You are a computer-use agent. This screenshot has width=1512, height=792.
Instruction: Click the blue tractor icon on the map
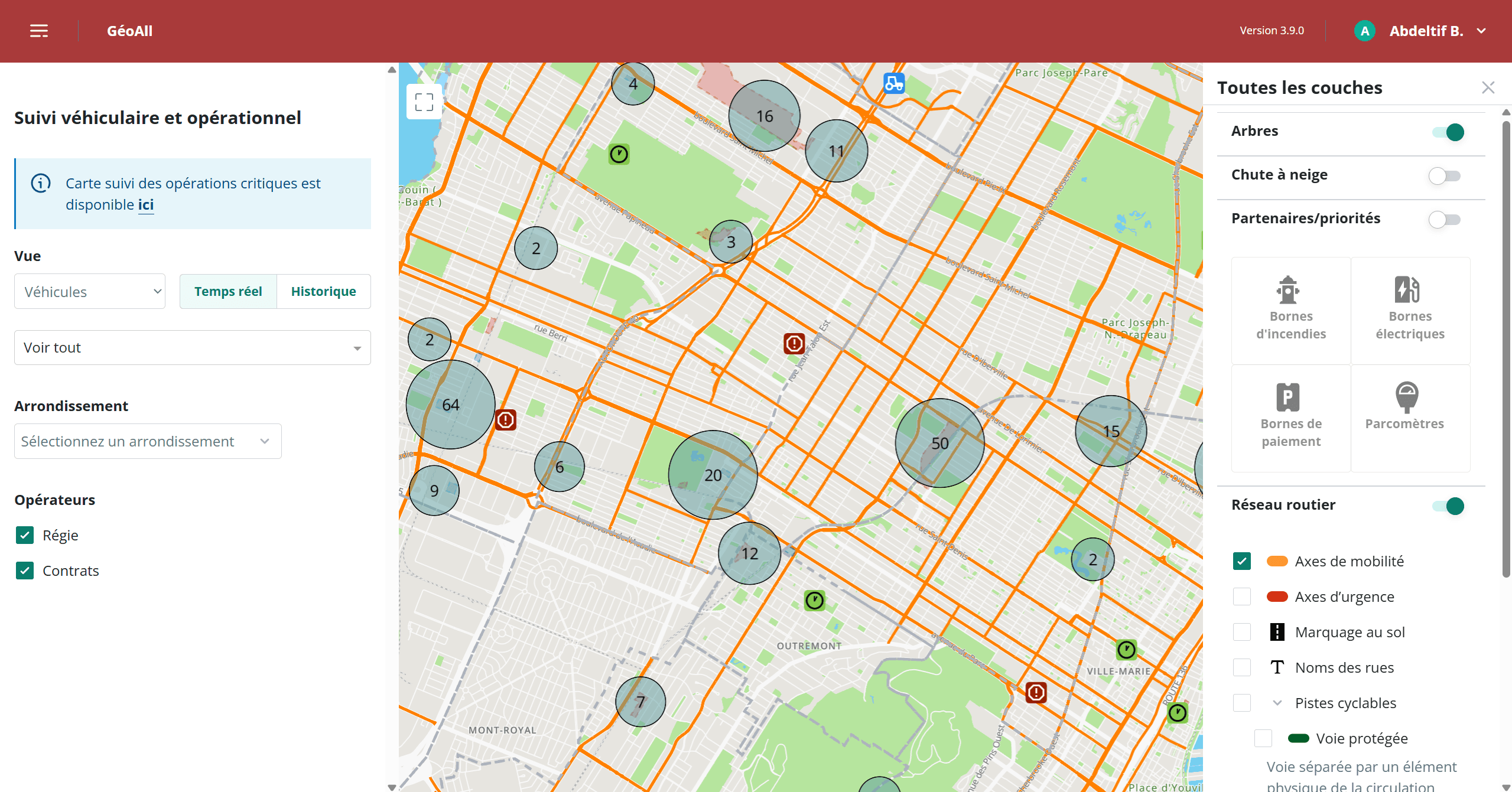pyautogui.click(x=893, y=84)
